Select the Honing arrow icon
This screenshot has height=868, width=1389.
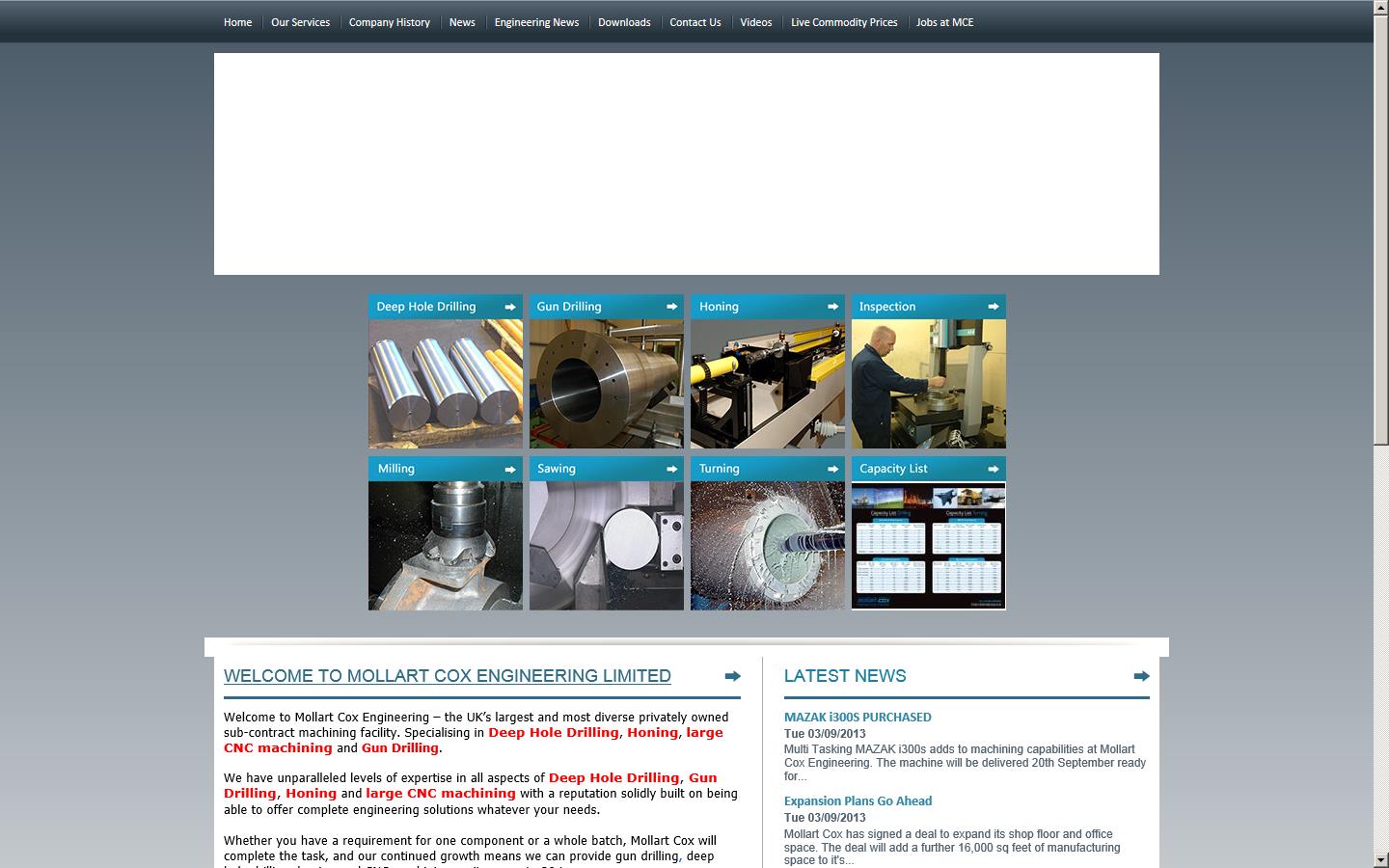pyautogui.click(x=831, y=306)
